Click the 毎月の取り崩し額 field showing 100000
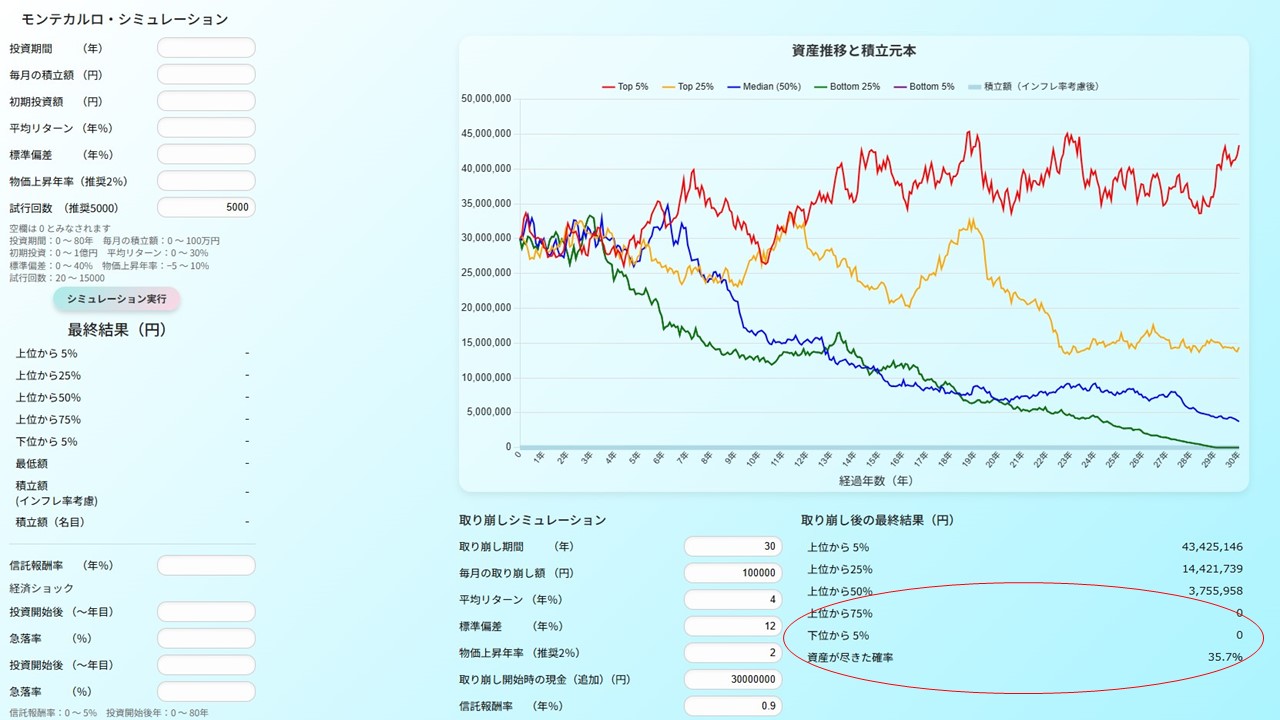Image resolution: width=1280 pixels, height=720 pixels. 732,573
